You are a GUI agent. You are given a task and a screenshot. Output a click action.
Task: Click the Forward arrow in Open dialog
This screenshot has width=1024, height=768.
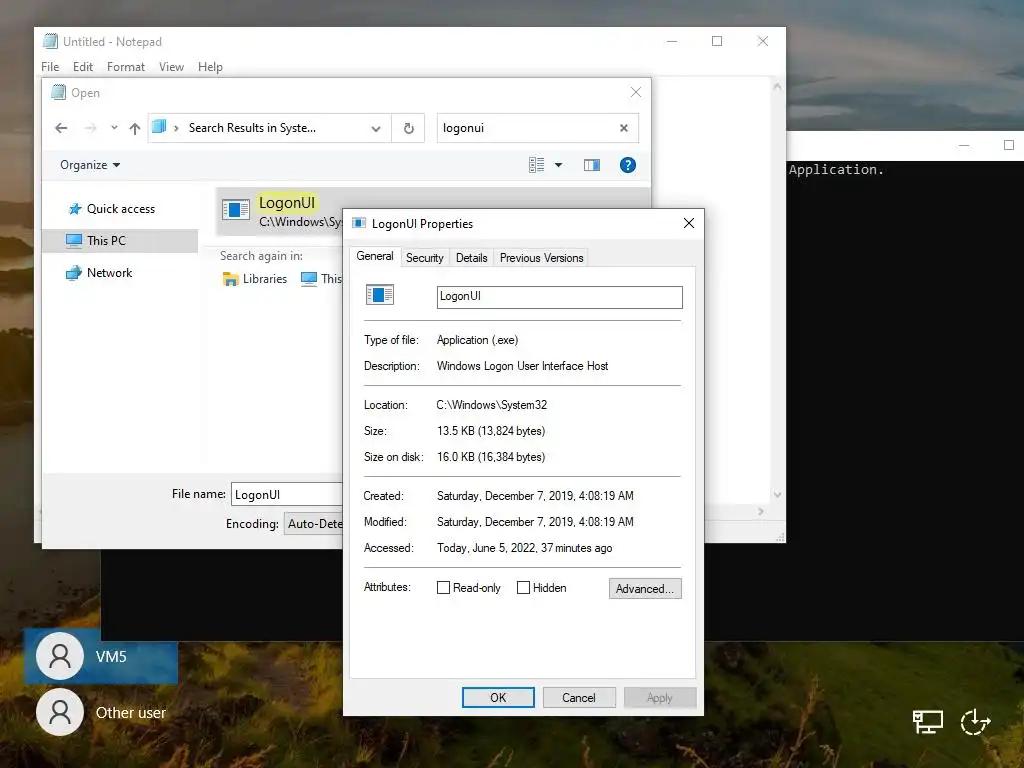(91, 128)
